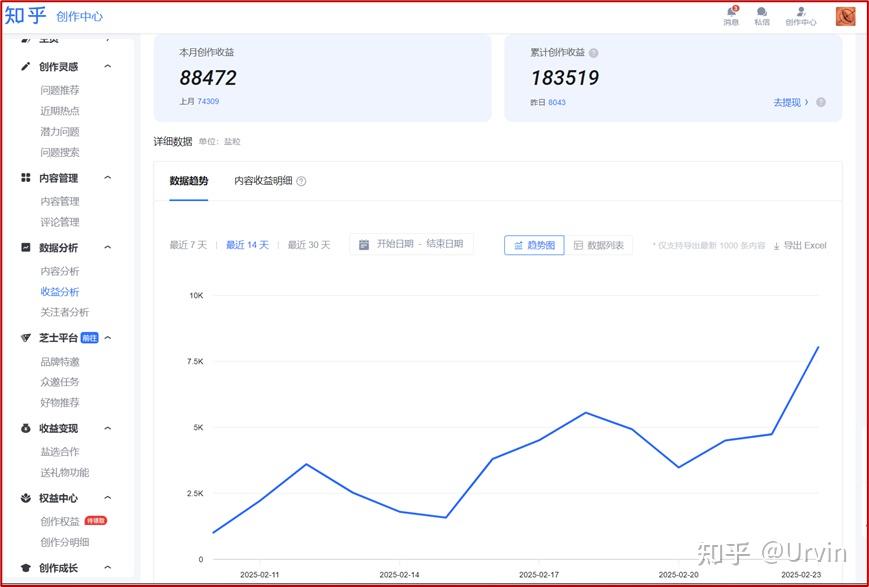Screen dimensions: 869x587
Task: Click the 创作中心 header title
Action: coord(79,17)
